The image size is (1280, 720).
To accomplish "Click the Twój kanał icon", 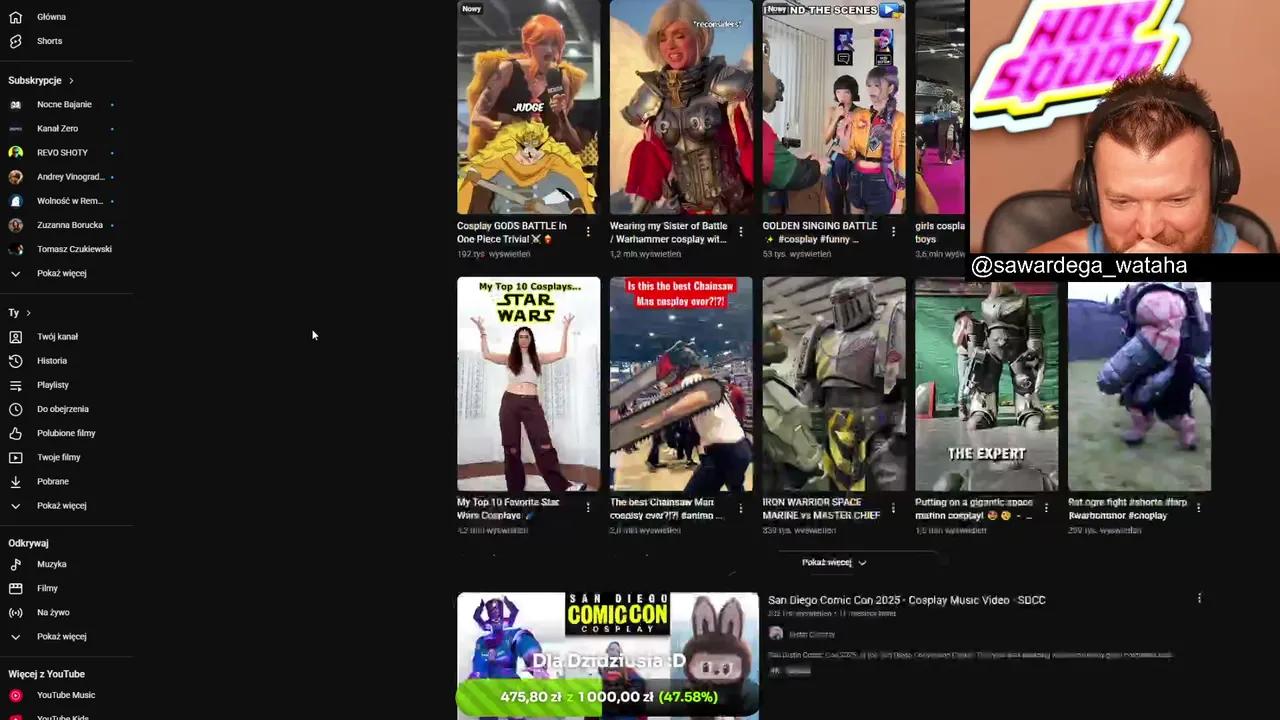I will [x=15, y=337].
